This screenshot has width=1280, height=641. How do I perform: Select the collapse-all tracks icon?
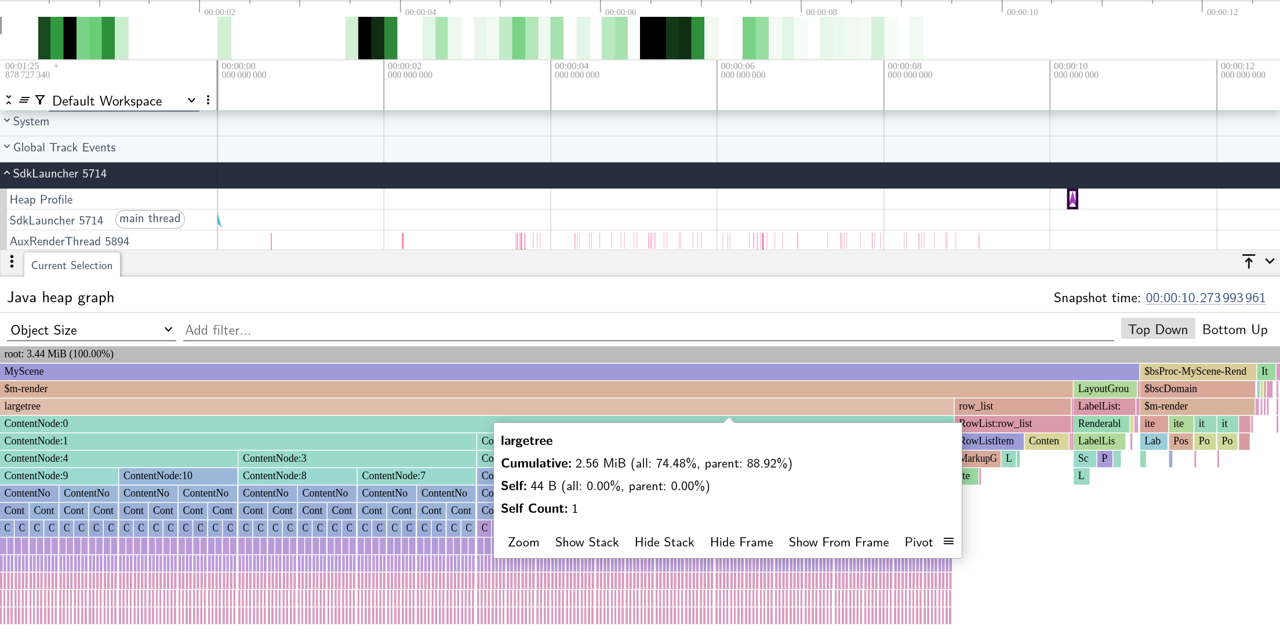(9, 100)
